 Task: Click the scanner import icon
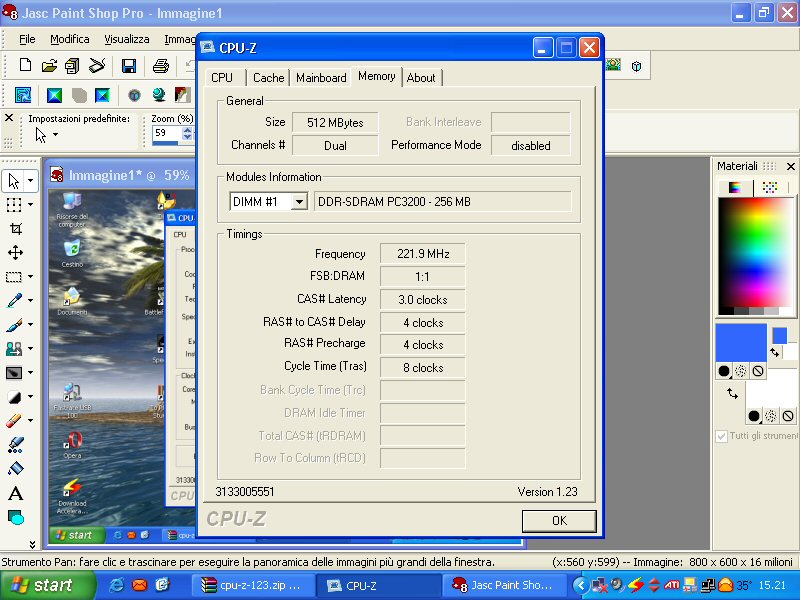[x=97, y=66]
